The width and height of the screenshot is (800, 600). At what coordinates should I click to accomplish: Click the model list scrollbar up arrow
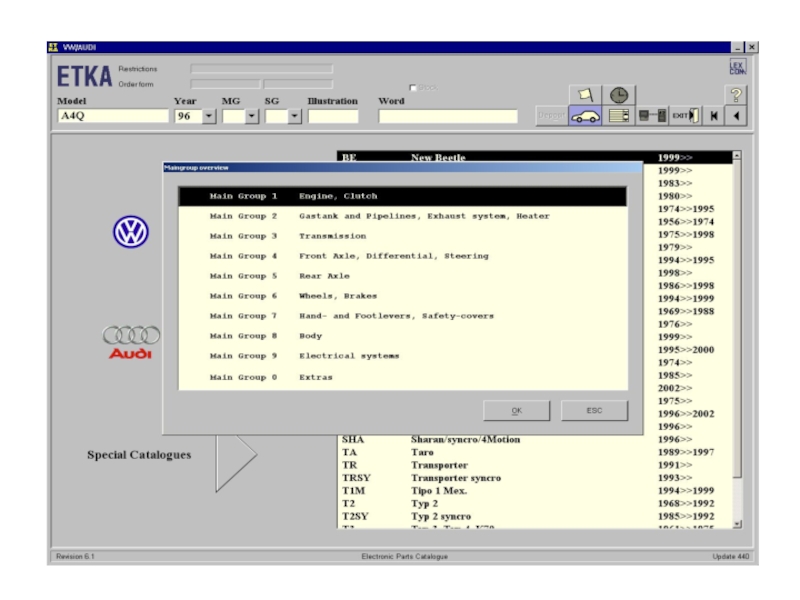[x=737, y=155]
